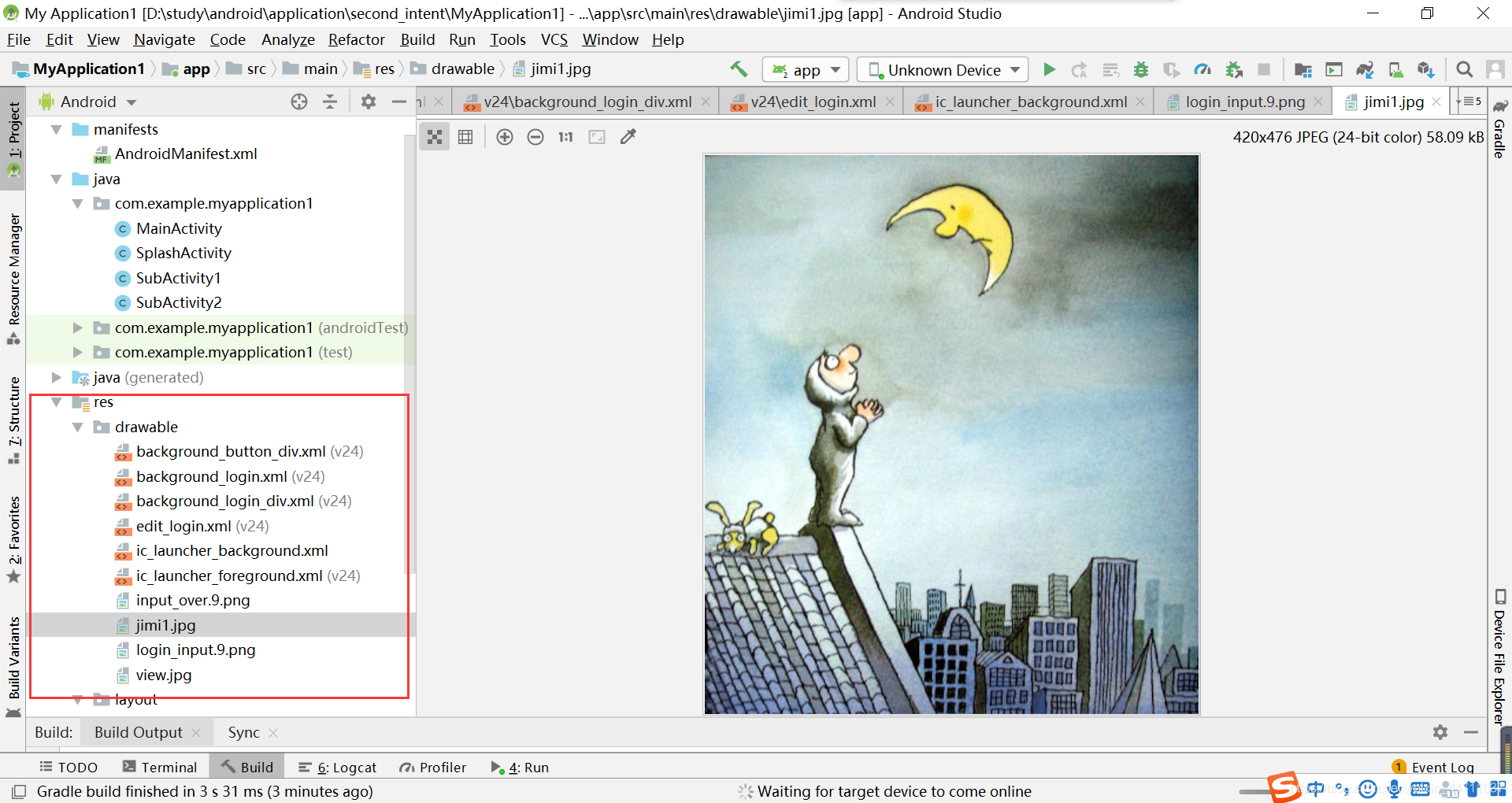Click the Fit Zoom to Window icon
Viewport: 1512px width, 803px height.
click(597, 137)
